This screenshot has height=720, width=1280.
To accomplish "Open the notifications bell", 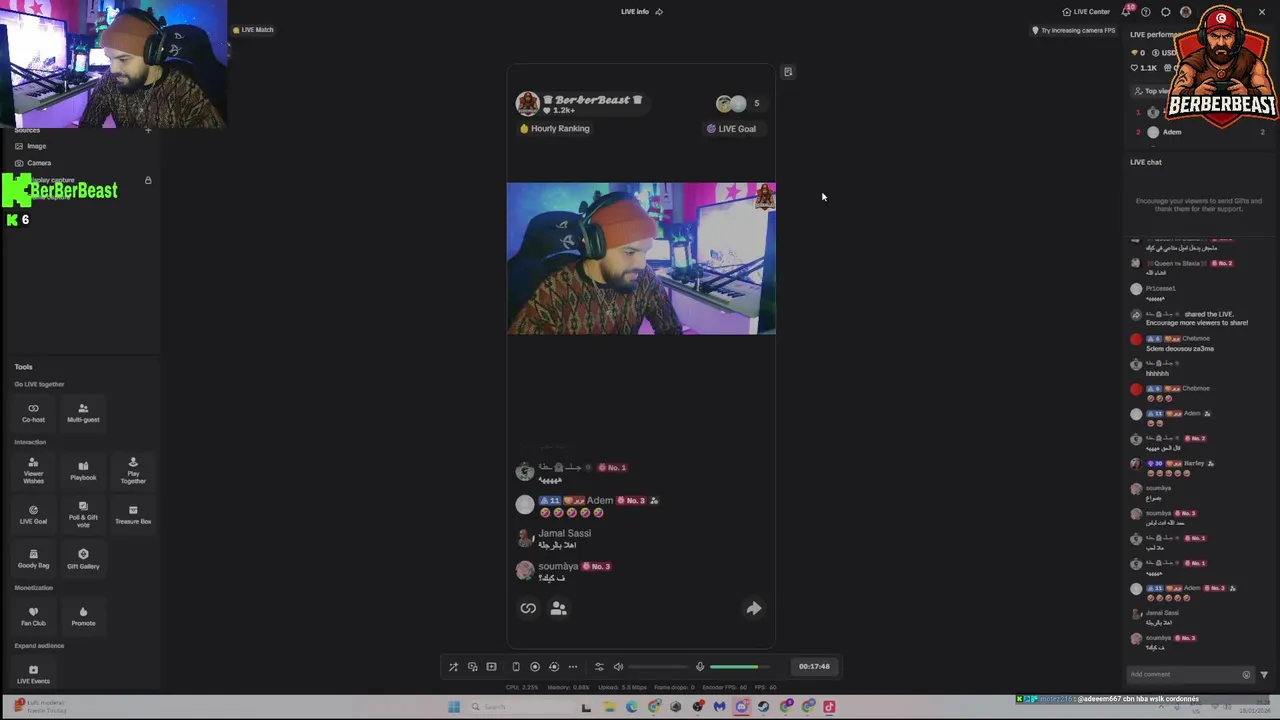I will pos(1127,12).
